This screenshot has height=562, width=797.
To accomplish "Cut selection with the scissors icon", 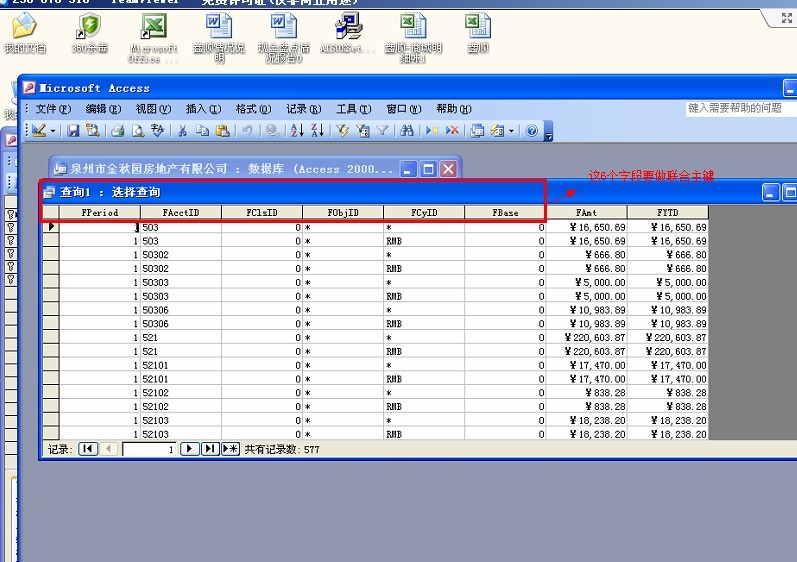I will [x=182, y=131].
